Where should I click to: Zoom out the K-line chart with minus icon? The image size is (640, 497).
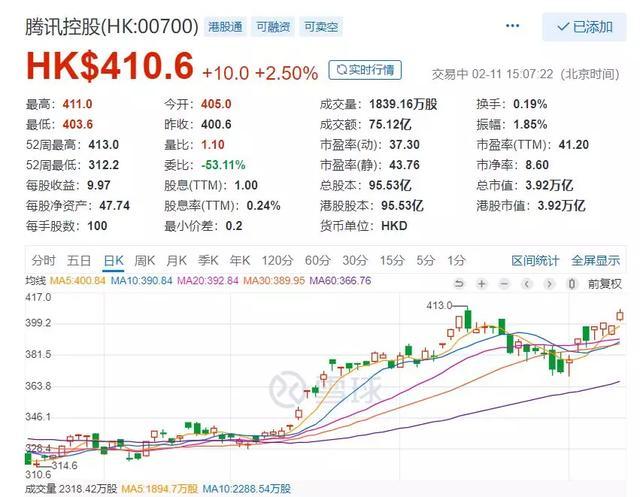tap(504, 284)
